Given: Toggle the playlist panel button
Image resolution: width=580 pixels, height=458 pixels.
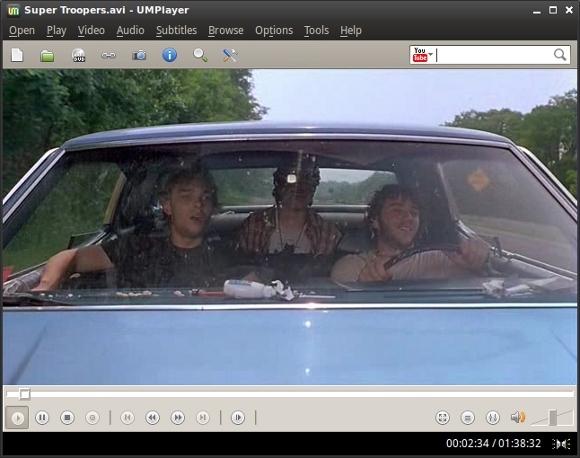Looking at the screenshot, I should tap(468, 418).
